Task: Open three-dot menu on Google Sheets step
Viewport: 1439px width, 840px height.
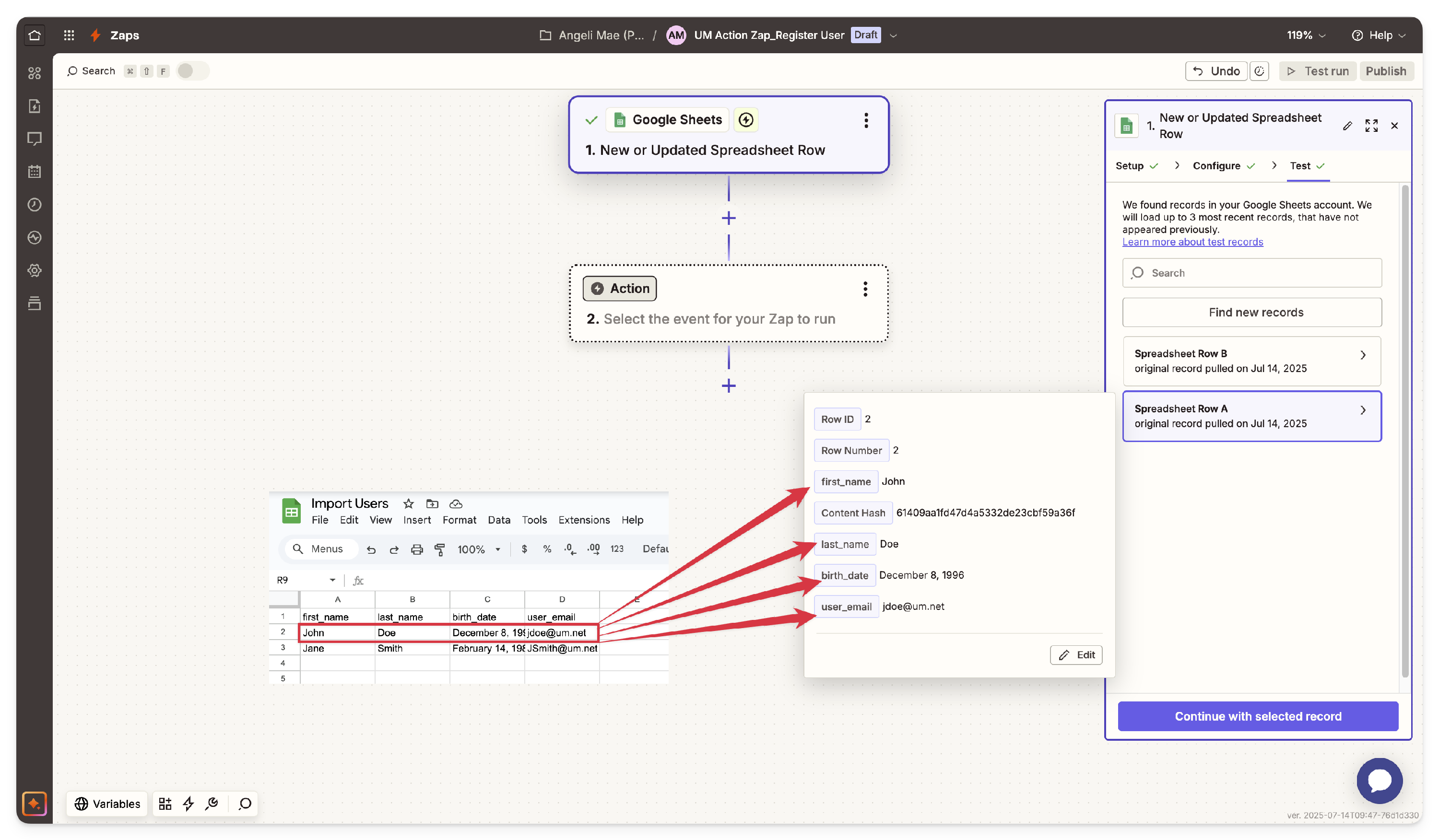Action: pyautogui.click(x=866, y=120)
